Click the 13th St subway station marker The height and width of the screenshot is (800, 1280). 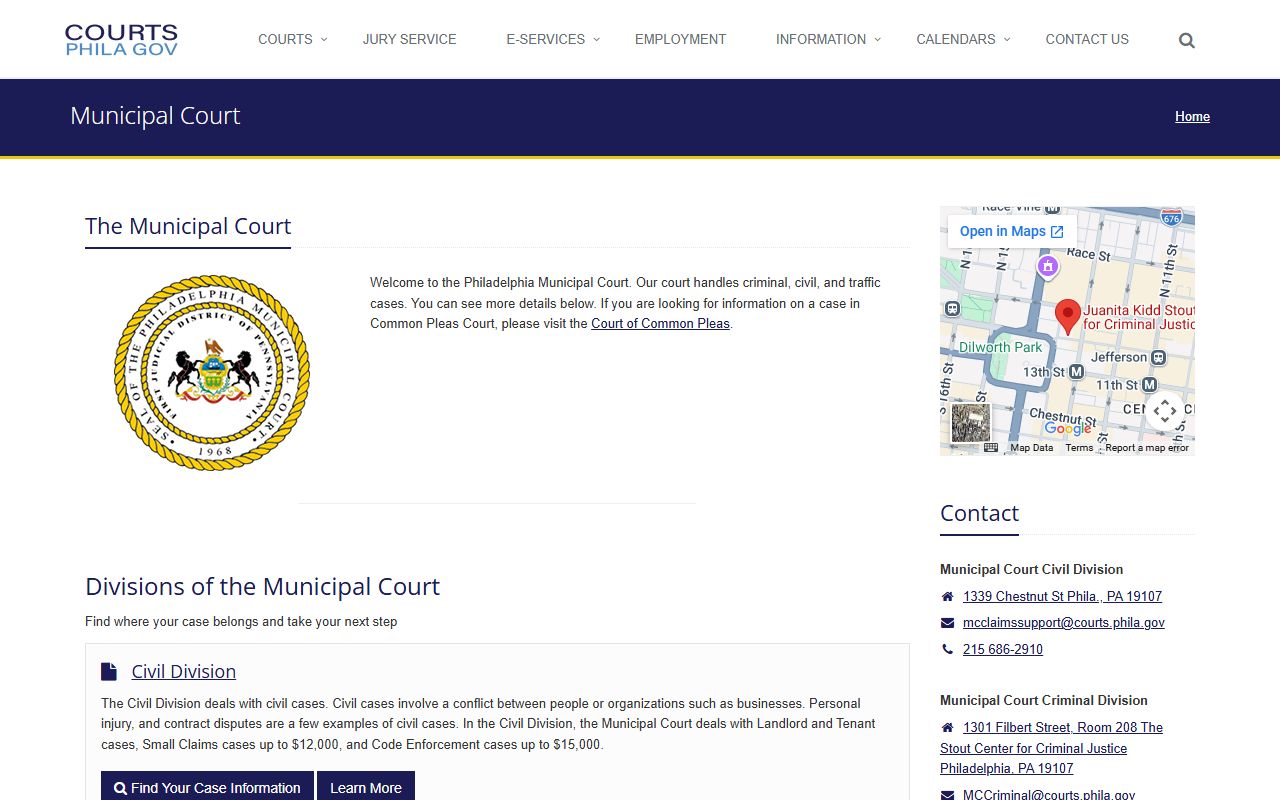1076,372
